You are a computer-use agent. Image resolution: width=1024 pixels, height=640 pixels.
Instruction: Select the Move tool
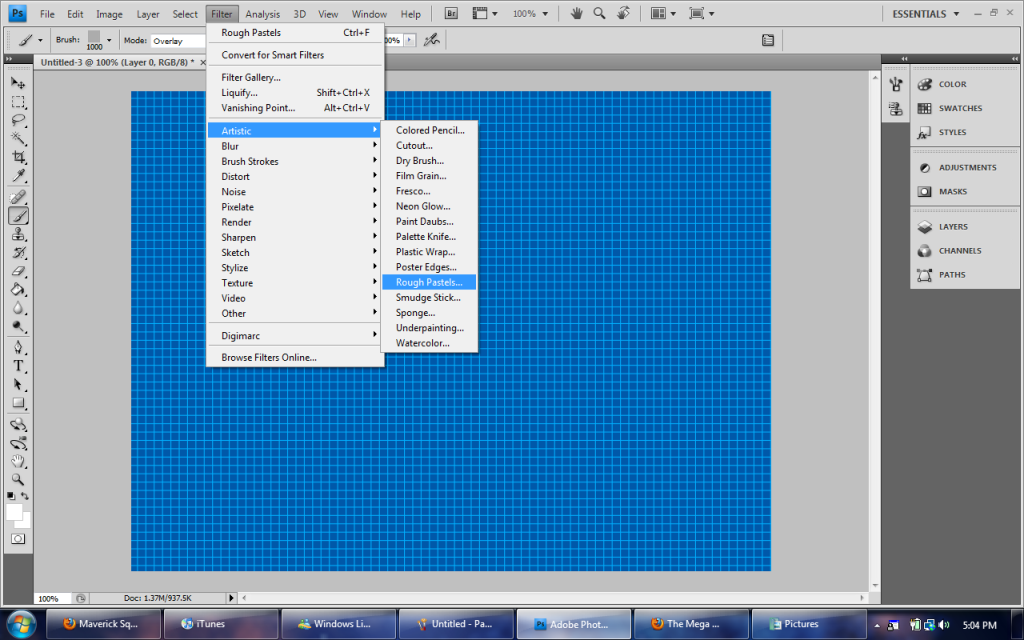tap(18, 83)
